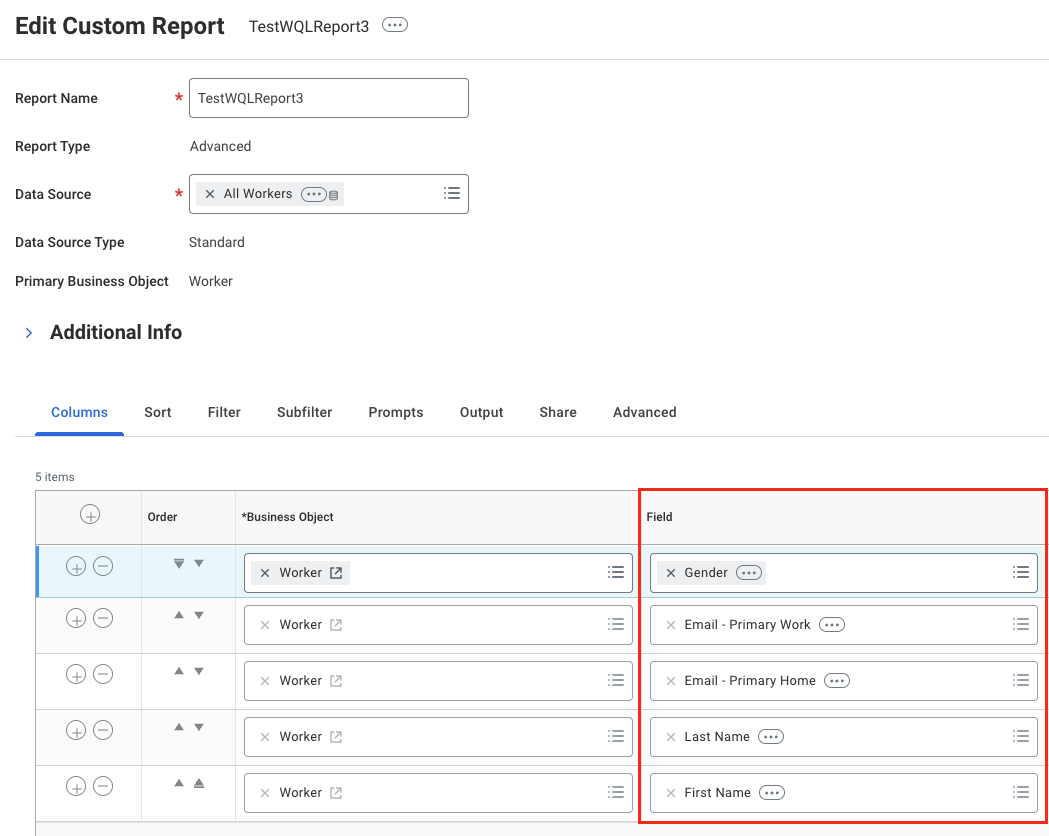The height and width of the screenshot is (836, 1049).
Task: Switch to the Sort tab
Action: pos(157,412)
